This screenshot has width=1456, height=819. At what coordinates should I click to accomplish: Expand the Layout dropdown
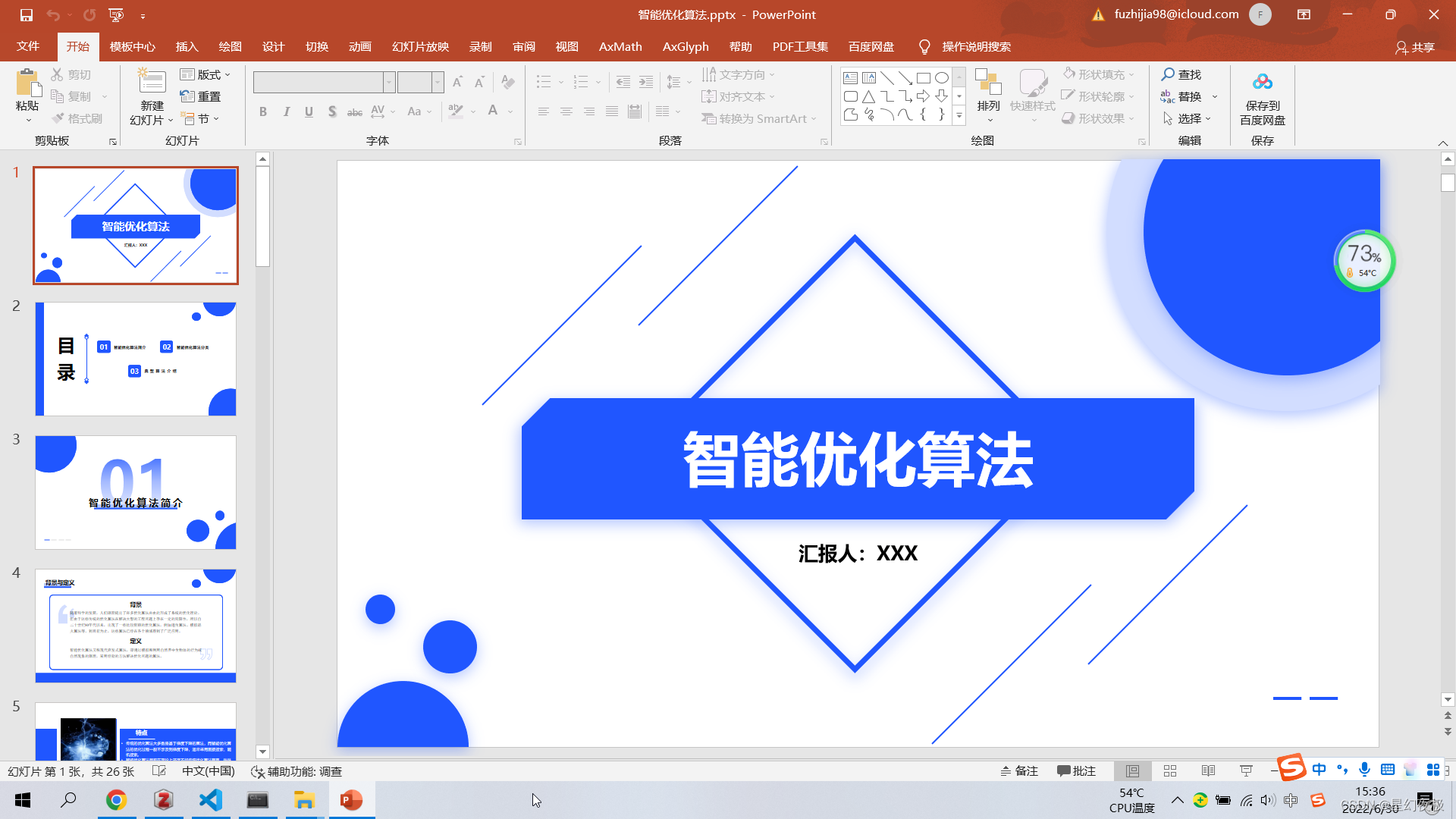click(x=205, y=74)
